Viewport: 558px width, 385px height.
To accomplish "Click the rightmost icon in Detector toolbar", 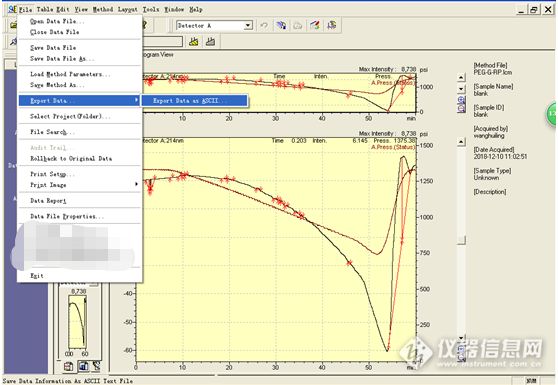I will pyautogui.click(x=332, y=25).
